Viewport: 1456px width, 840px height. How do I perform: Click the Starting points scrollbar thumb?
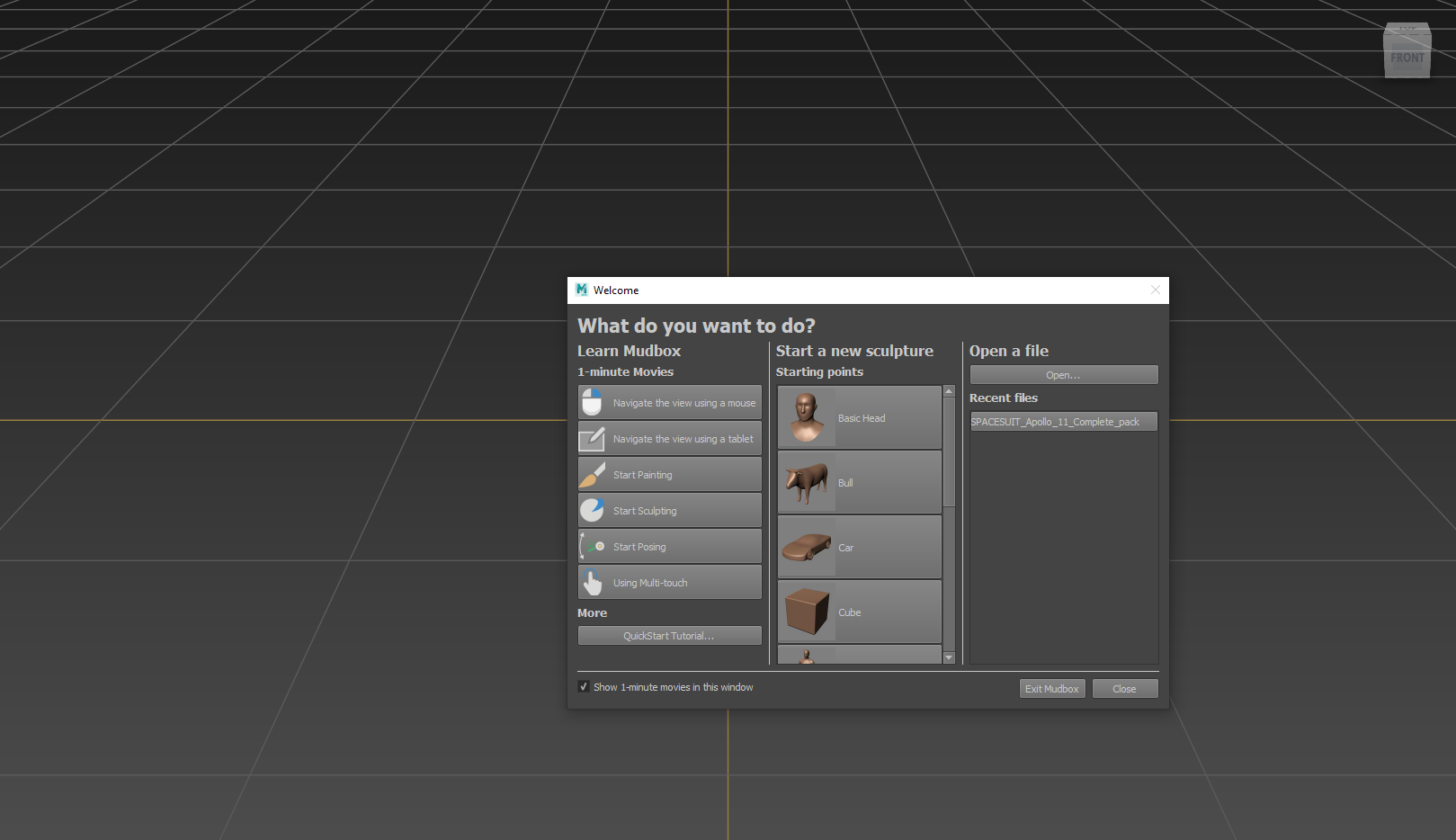pyautogui.click(x=949, y=452)
